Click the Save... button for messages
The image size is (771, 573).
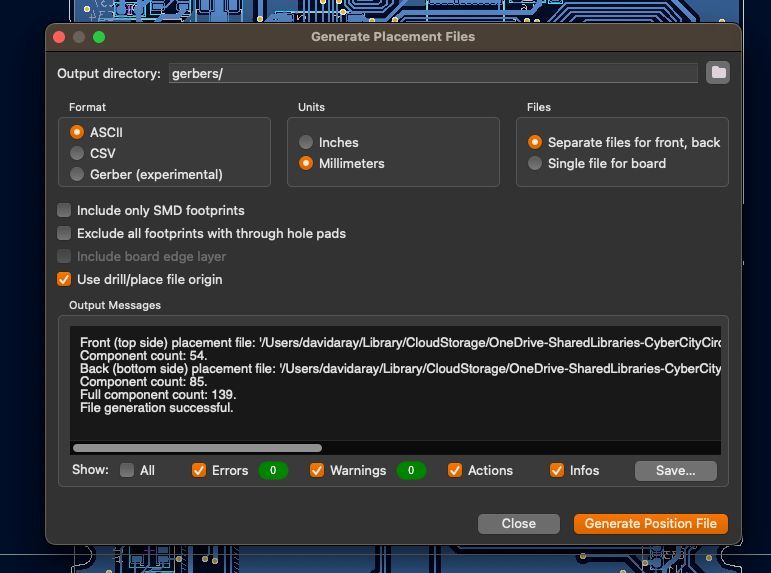click(x=676, y=471)
